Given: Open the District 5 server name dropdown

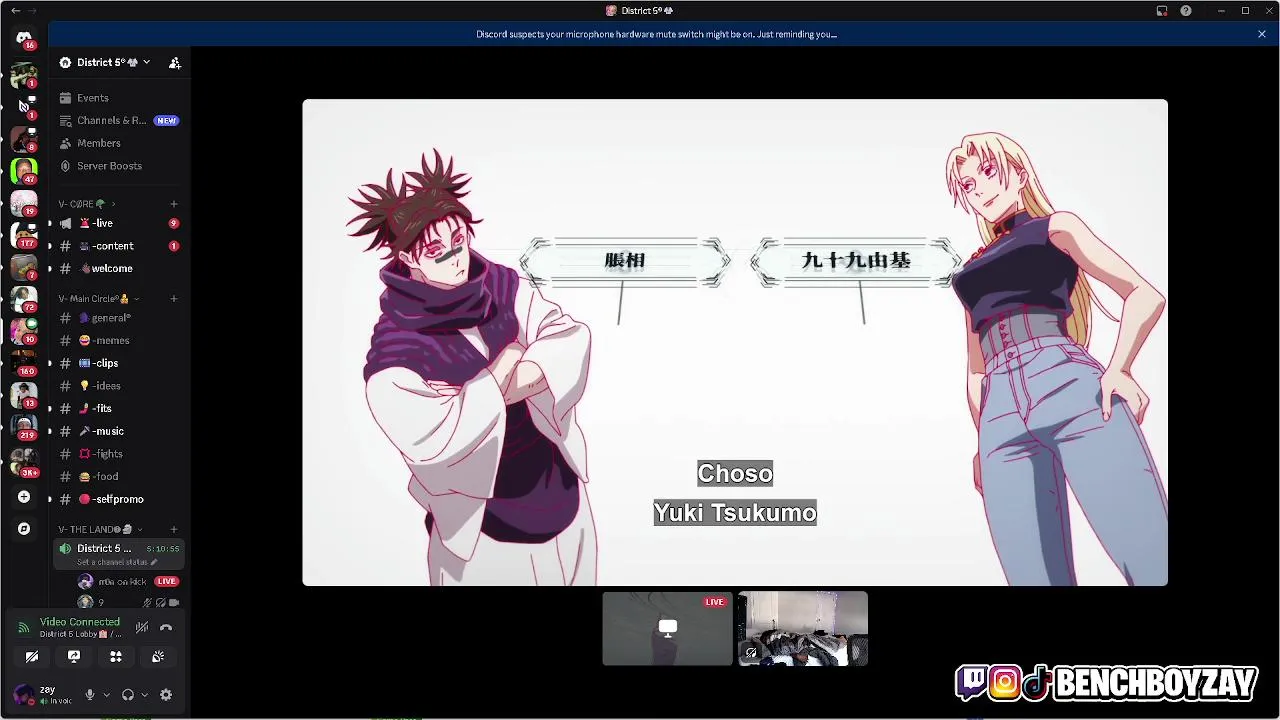Looking at the screenshot, I should [x=105, y=62].
